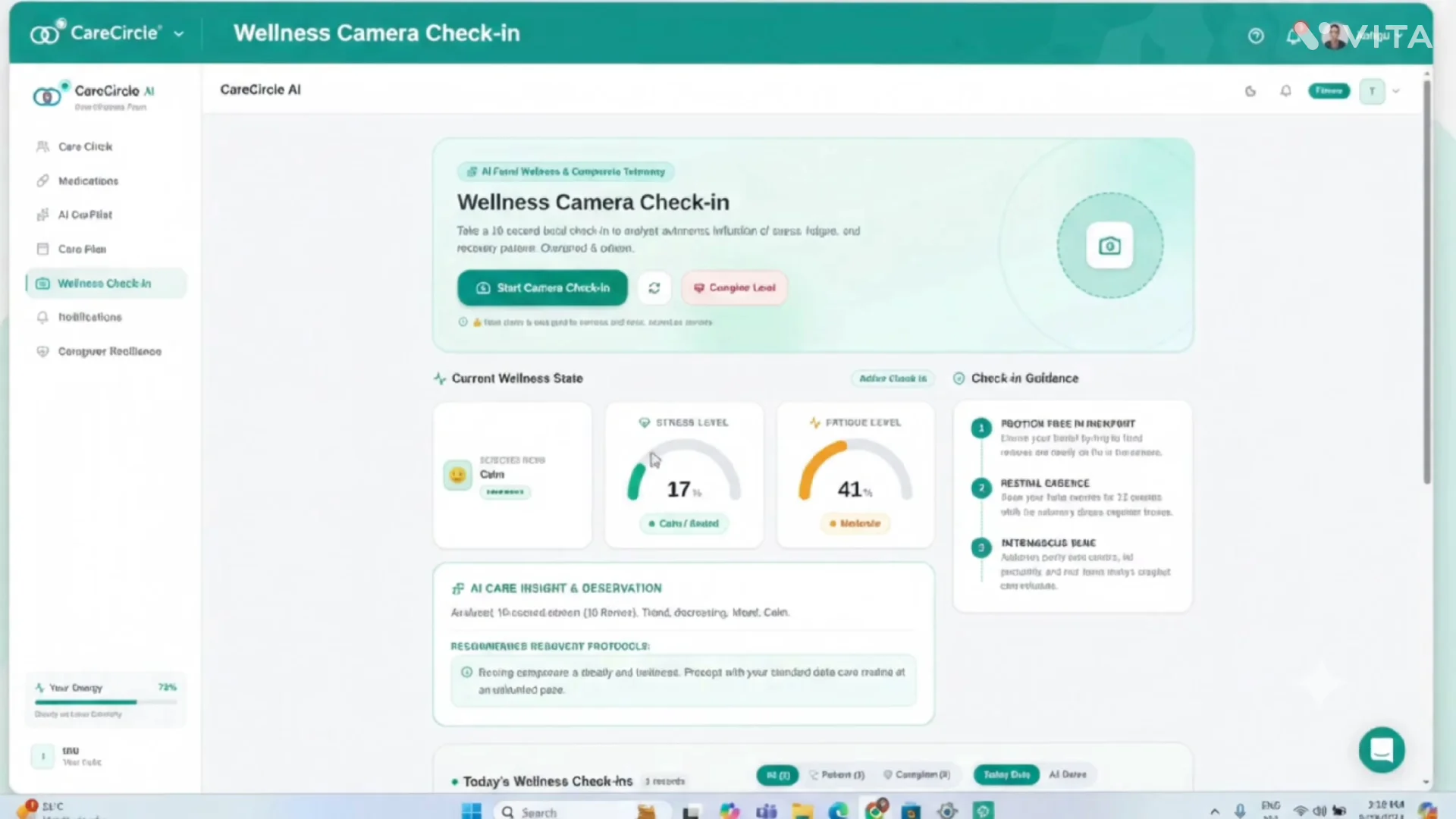Click the Your Energy progress bar

pos(105,702)
